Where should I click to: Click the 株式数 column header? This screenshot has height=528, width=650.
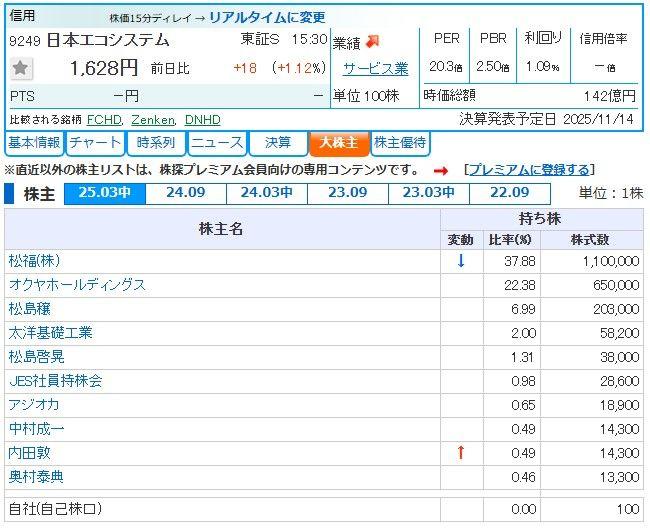point(590,240)
